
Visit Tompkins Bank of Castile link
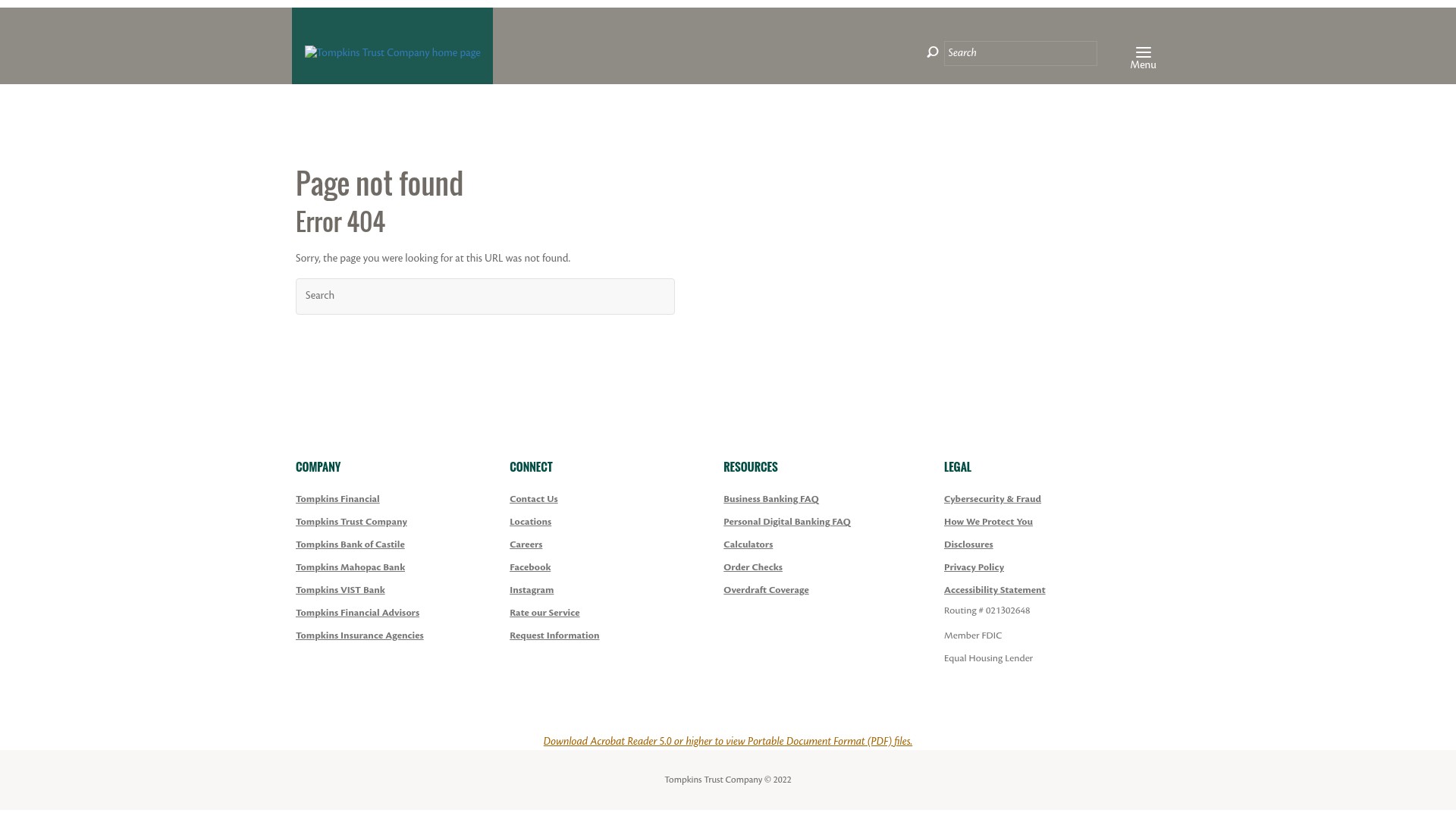[x=350, y=544]
